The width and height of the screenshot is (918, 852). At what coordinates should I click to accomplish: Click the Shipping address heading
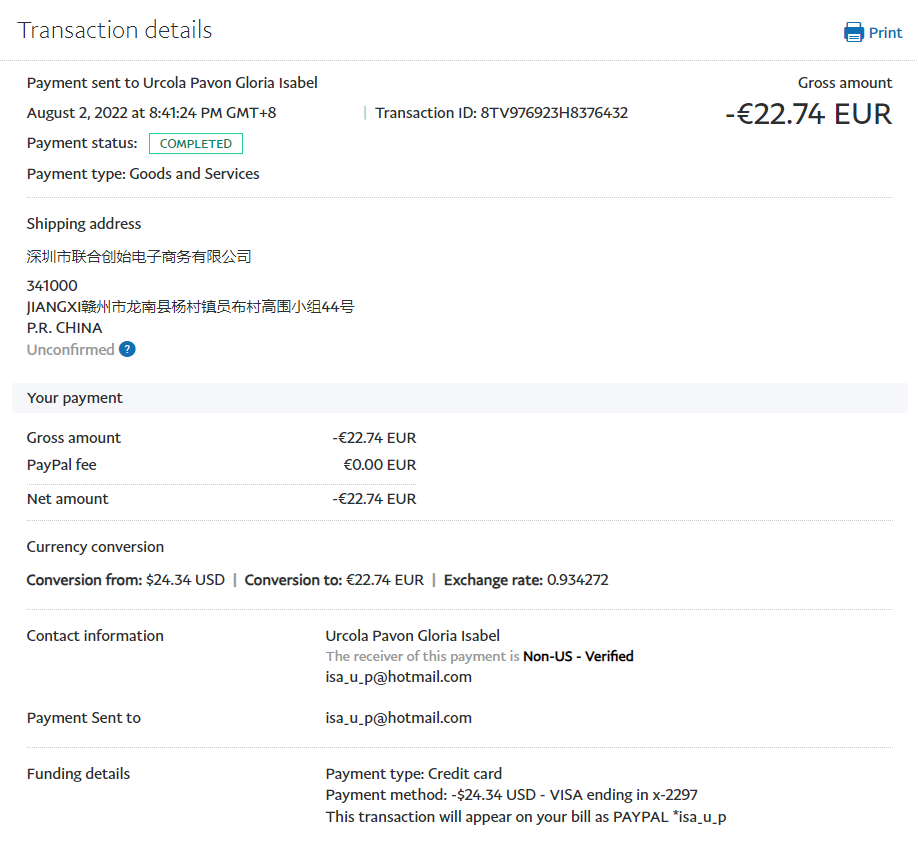(x=84, y=224)
